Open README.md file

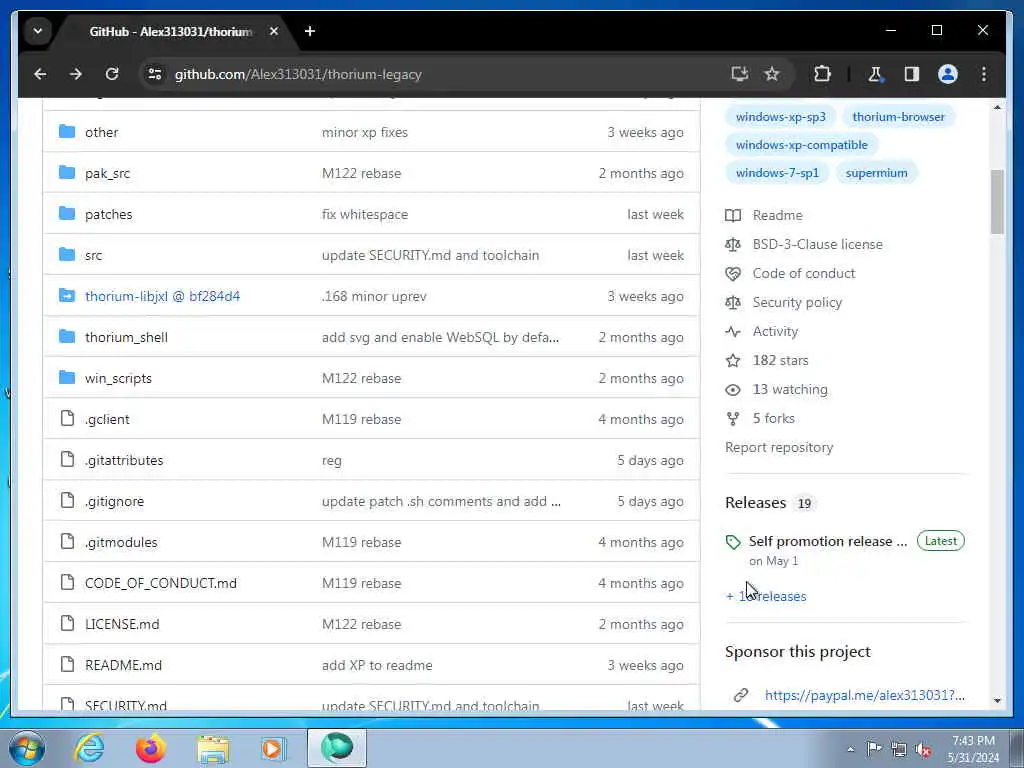123,665
